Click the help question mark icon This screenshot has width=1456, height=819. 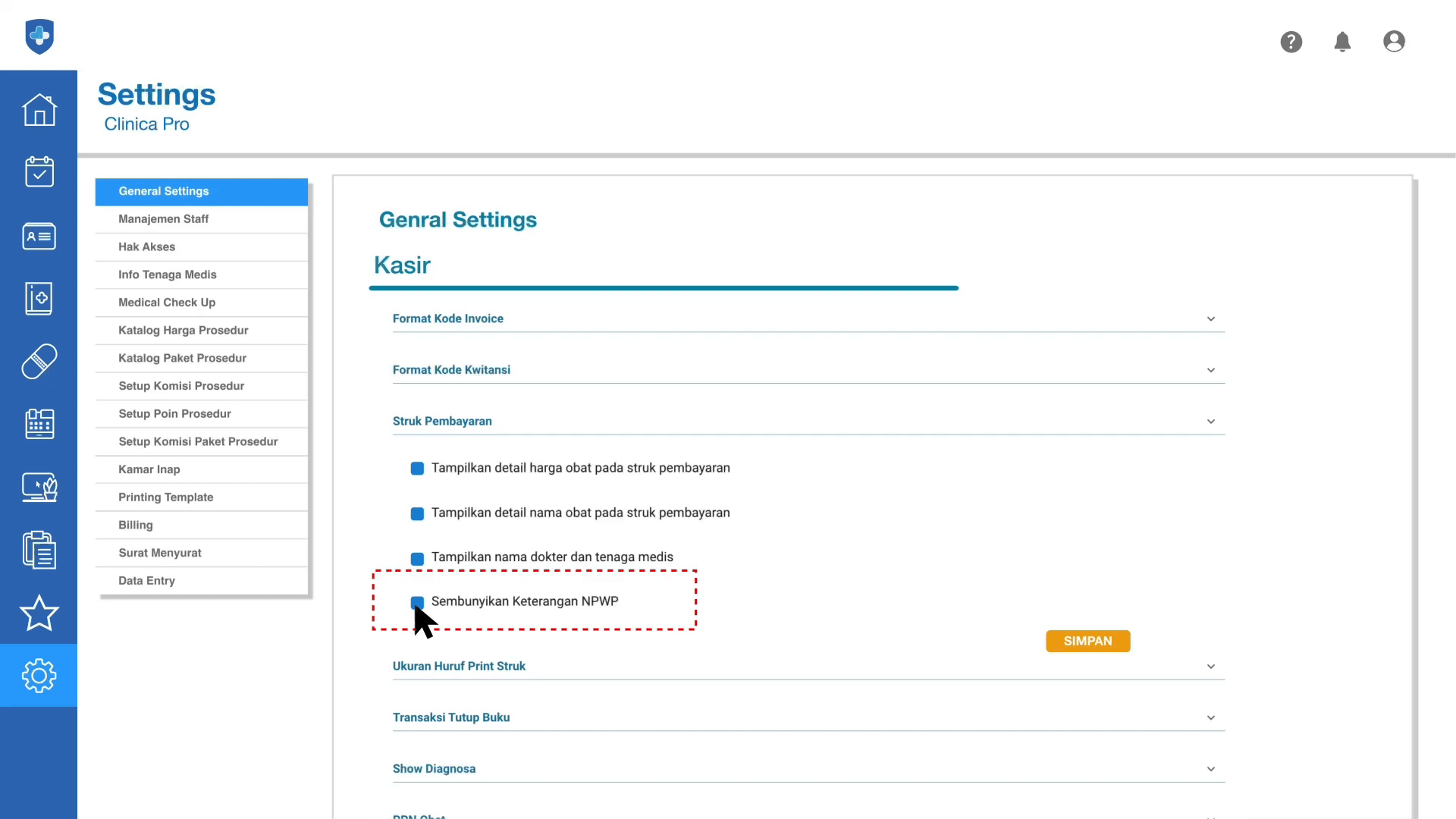point(1291,42)
